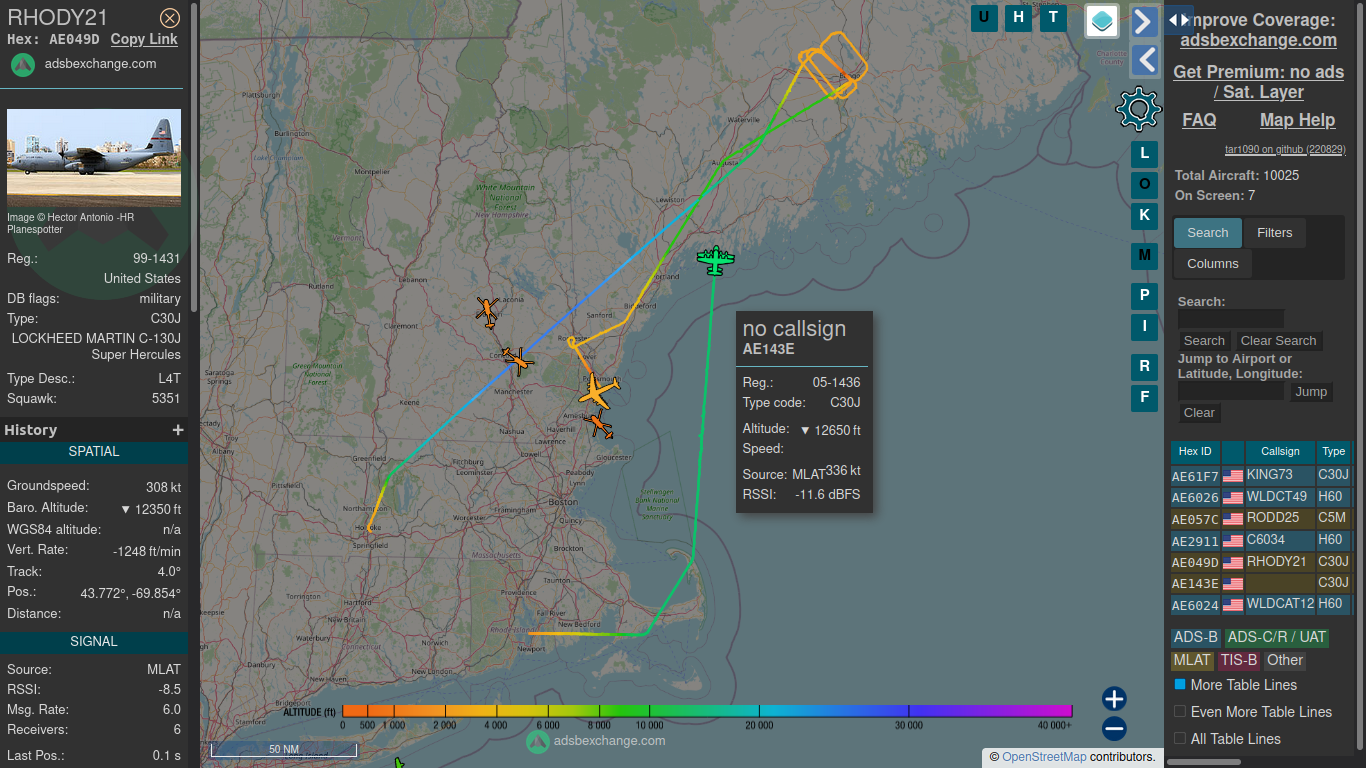
Task: Uncheck More Table Lines
Action: (1180, 685)
